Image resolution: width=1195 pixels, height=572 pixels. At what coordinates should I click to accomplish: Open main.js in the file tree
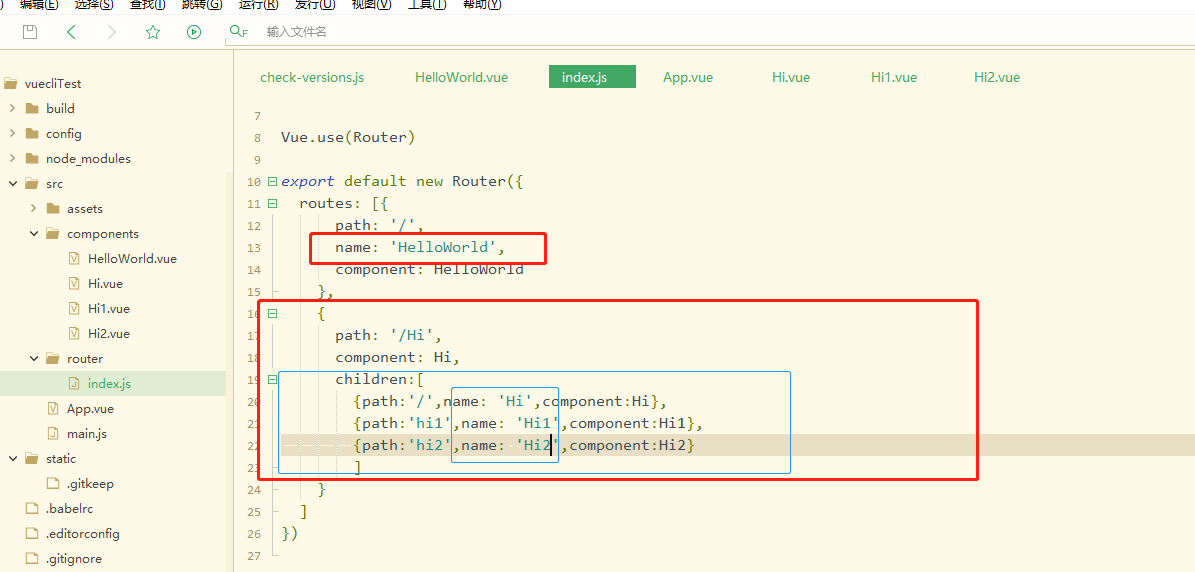pos(87,433)
